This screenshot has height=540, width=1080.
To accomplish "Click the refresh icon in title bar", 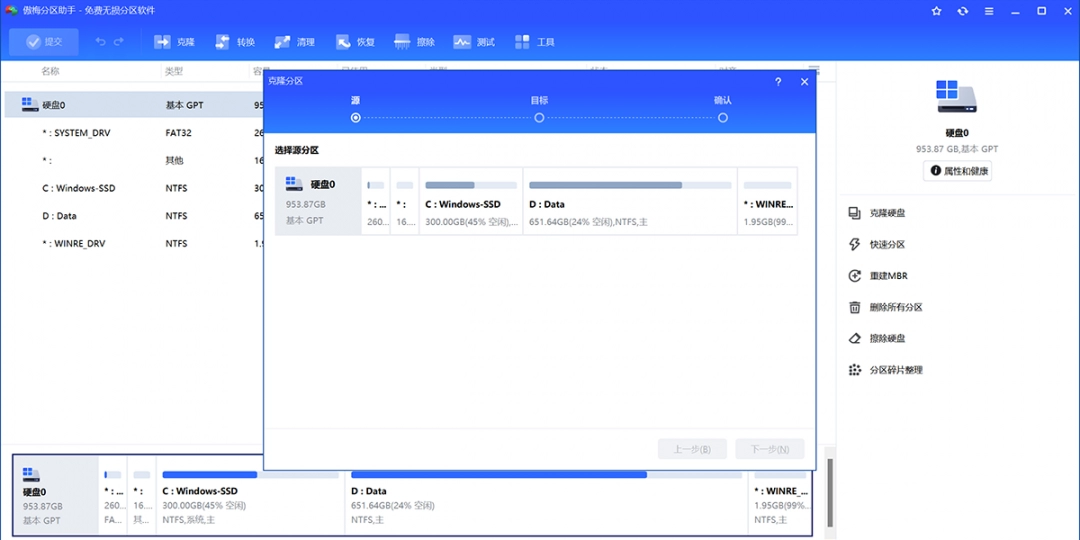I will pos(962,11).
